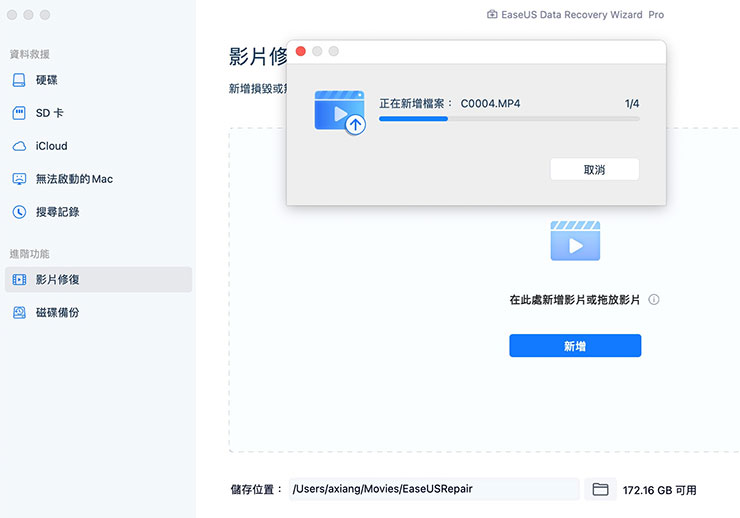The image size is (740, 518).
Task: Click the 172.16 GB 可用 text
Action: click(659, 490)
